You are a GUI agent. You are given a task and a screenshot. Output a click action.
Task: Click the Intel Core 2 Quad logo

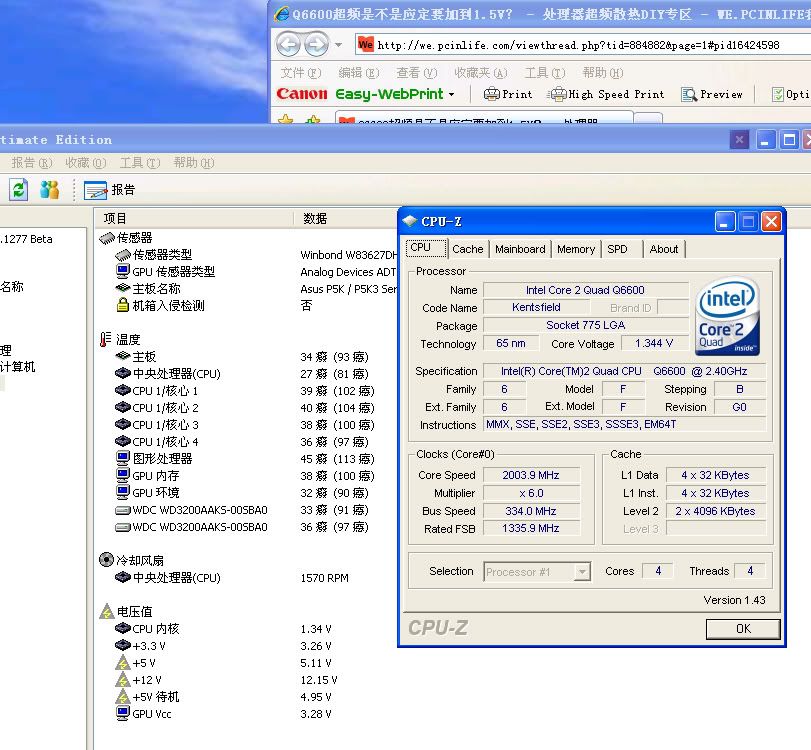(x=727, y=317)
